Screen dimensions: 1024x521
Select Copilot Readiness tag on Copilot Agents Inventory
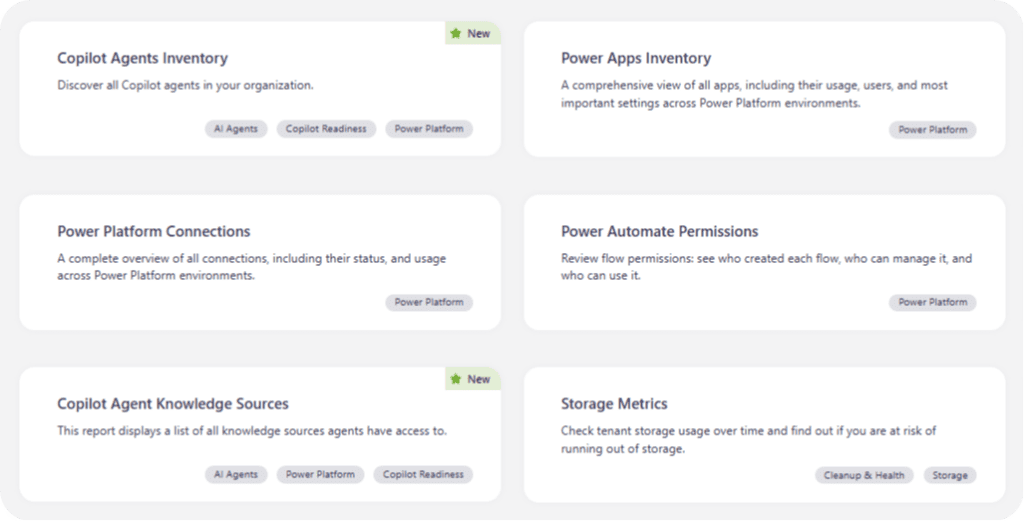click(x=326, y=129)
